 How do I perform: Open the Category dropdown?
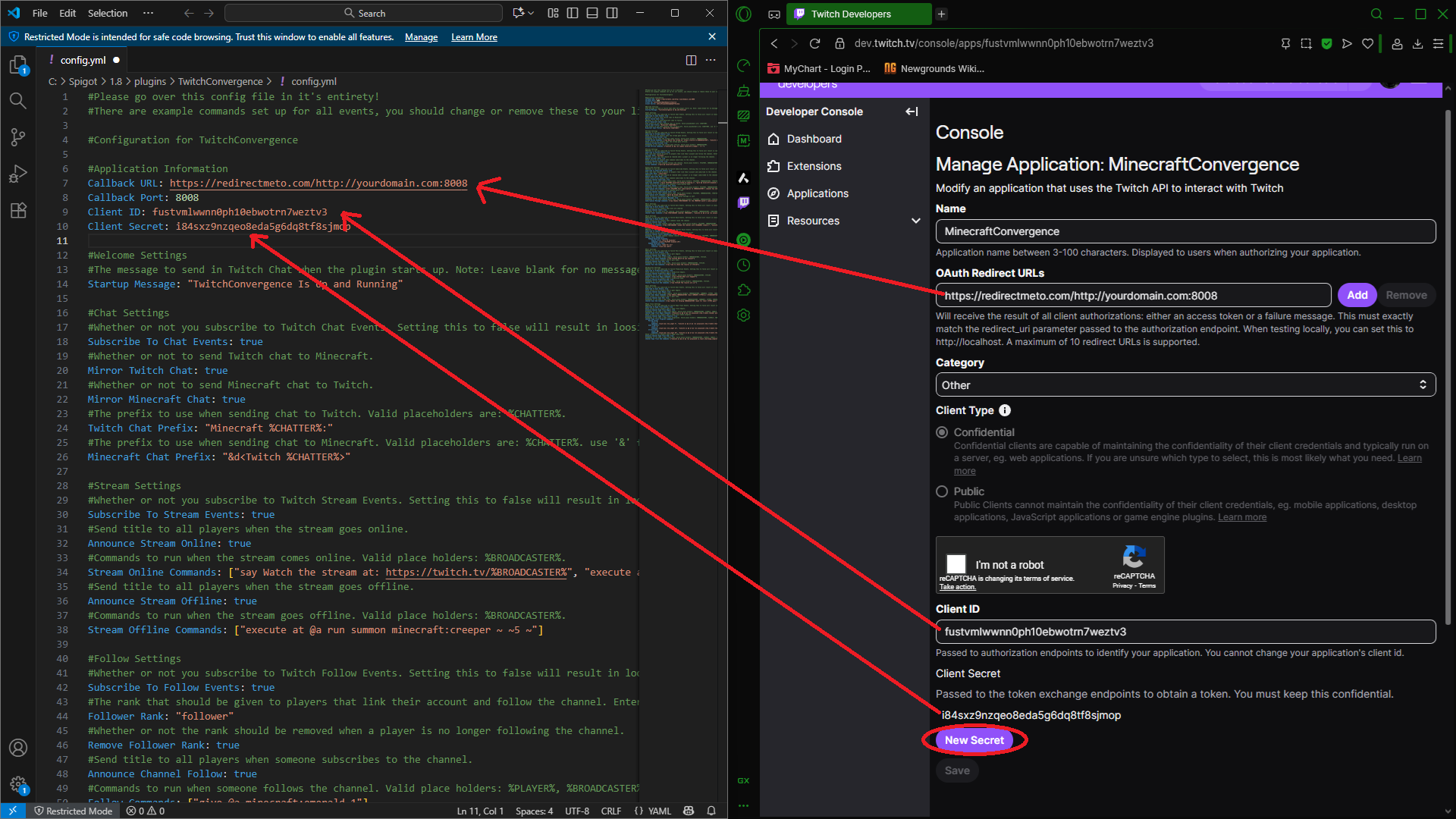tap(1185, 385)
